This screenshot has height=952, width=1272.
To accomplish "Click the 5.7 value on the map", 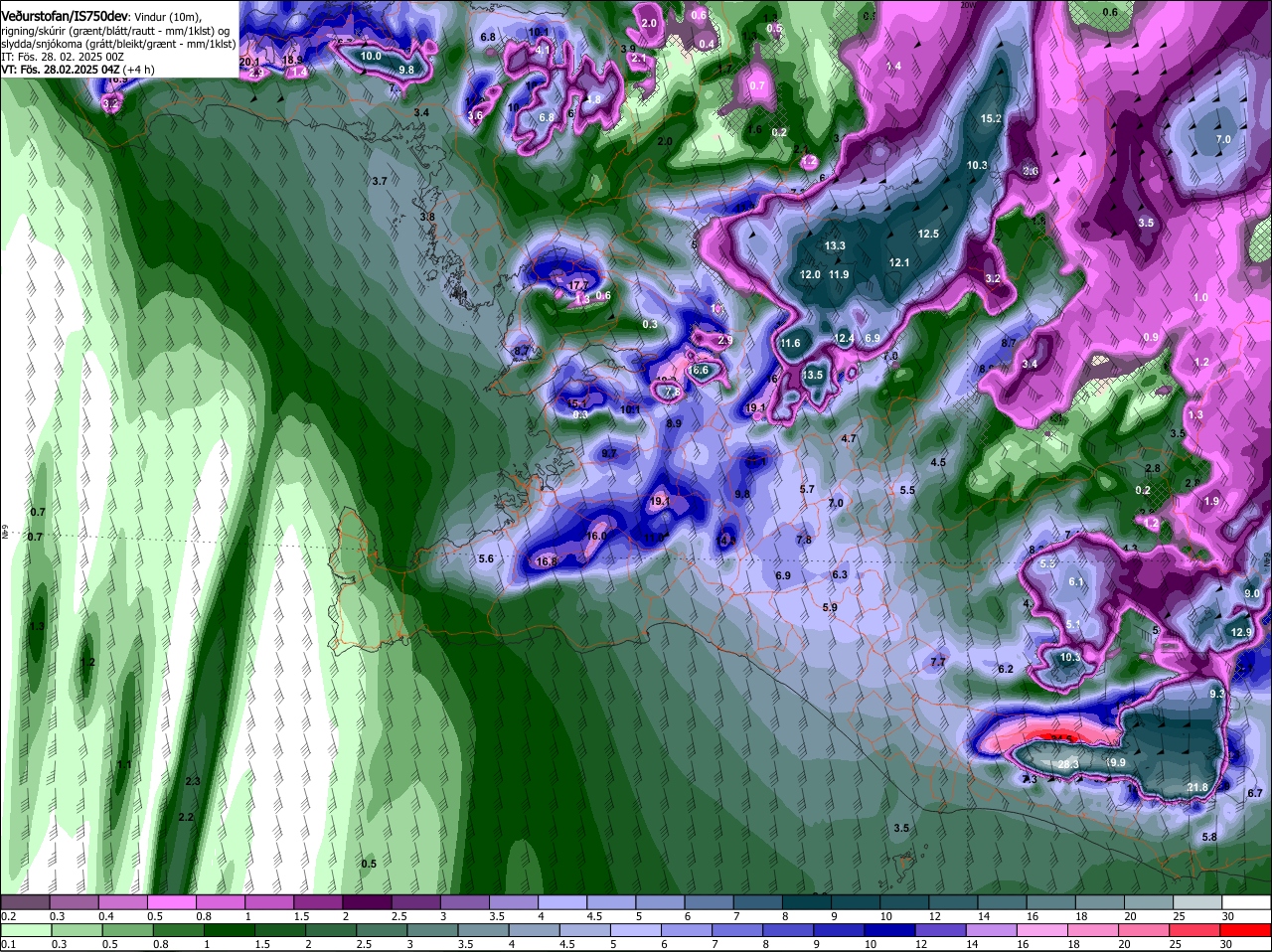I will pos(807,489).
